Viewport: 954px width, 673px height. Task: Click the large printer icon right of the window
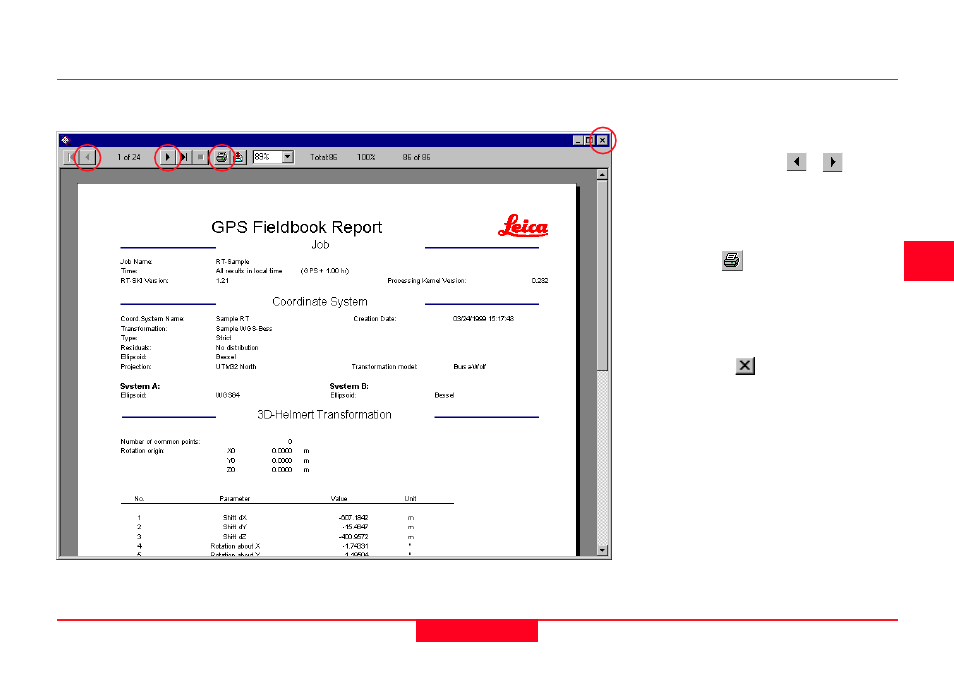point(732,260)
